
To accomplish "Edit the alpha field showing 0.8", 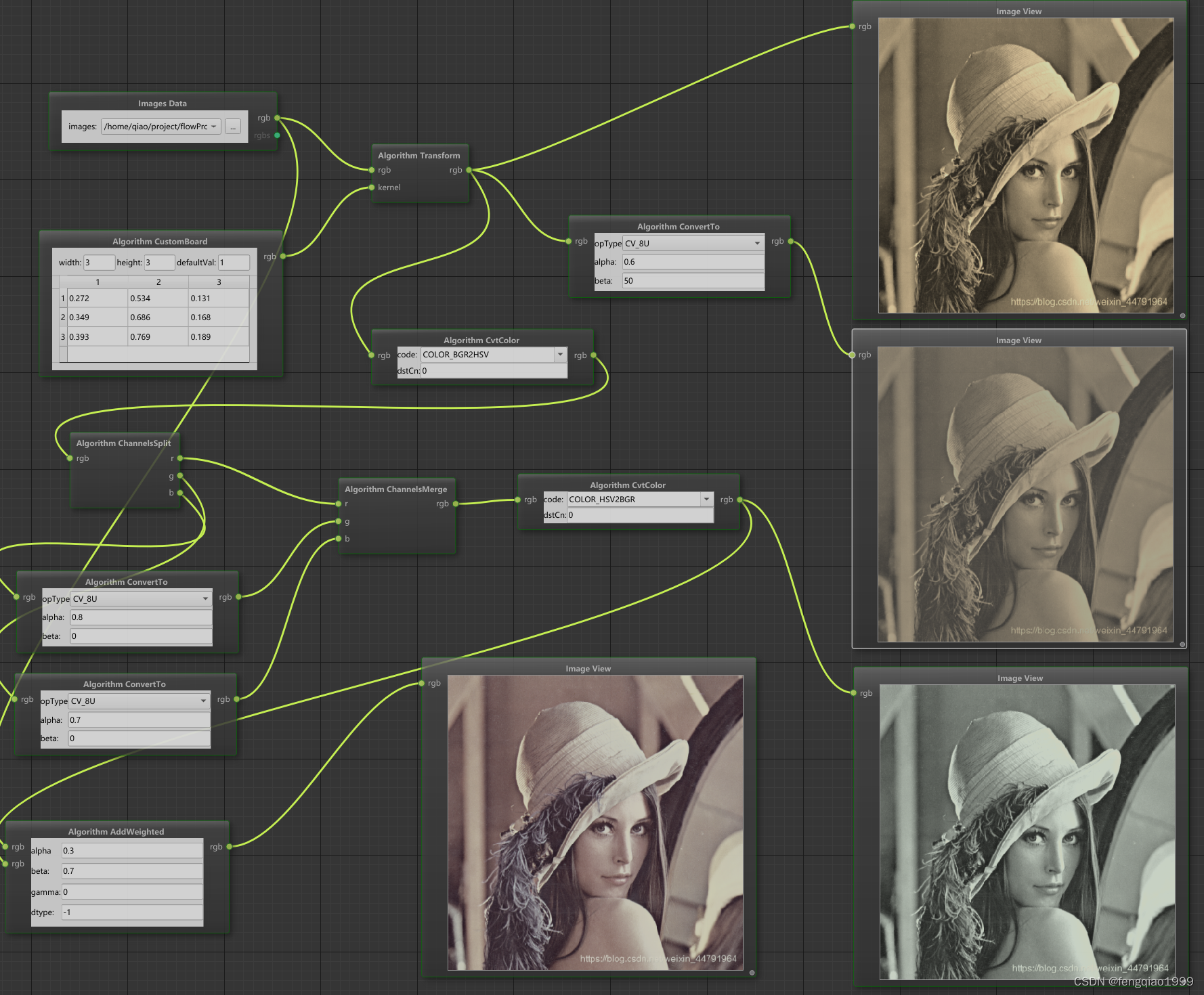I will [x=141, y=617].
